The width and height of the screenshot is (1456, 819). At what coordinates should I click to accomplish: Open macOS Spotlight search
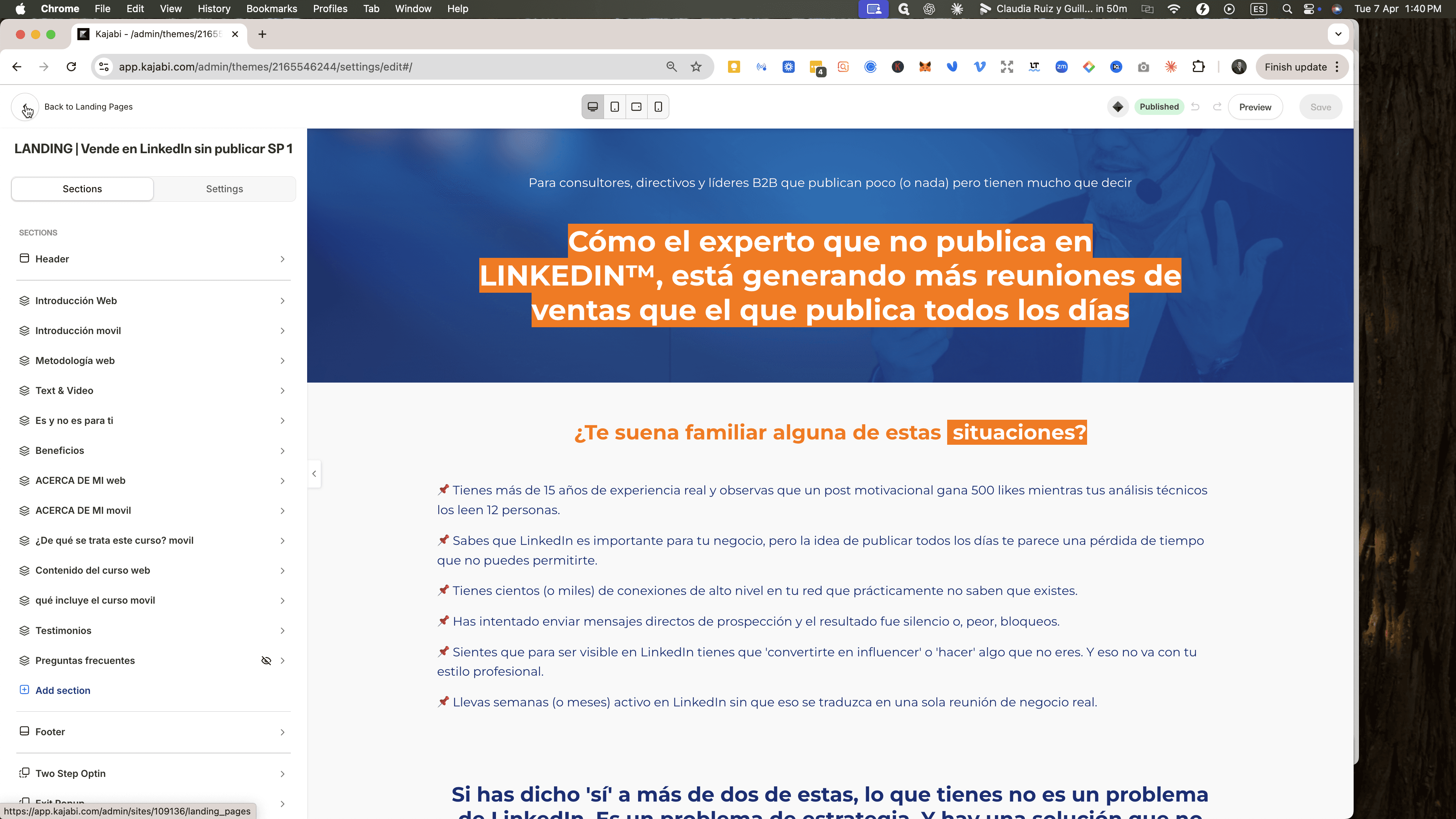point(1287,8)
